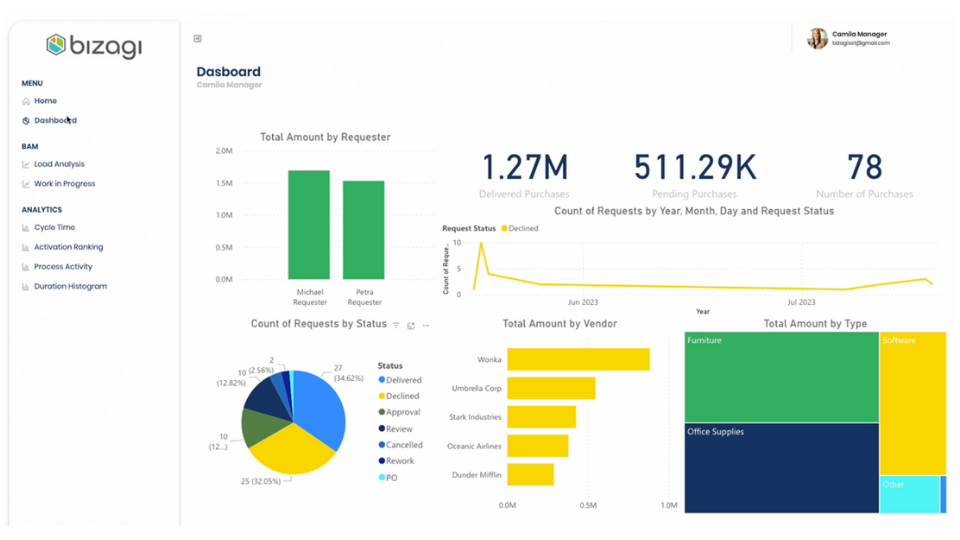This screenshot has height=540, width=960.
Task: Click the Bizagi logo
Action: (x=93, y=45)
